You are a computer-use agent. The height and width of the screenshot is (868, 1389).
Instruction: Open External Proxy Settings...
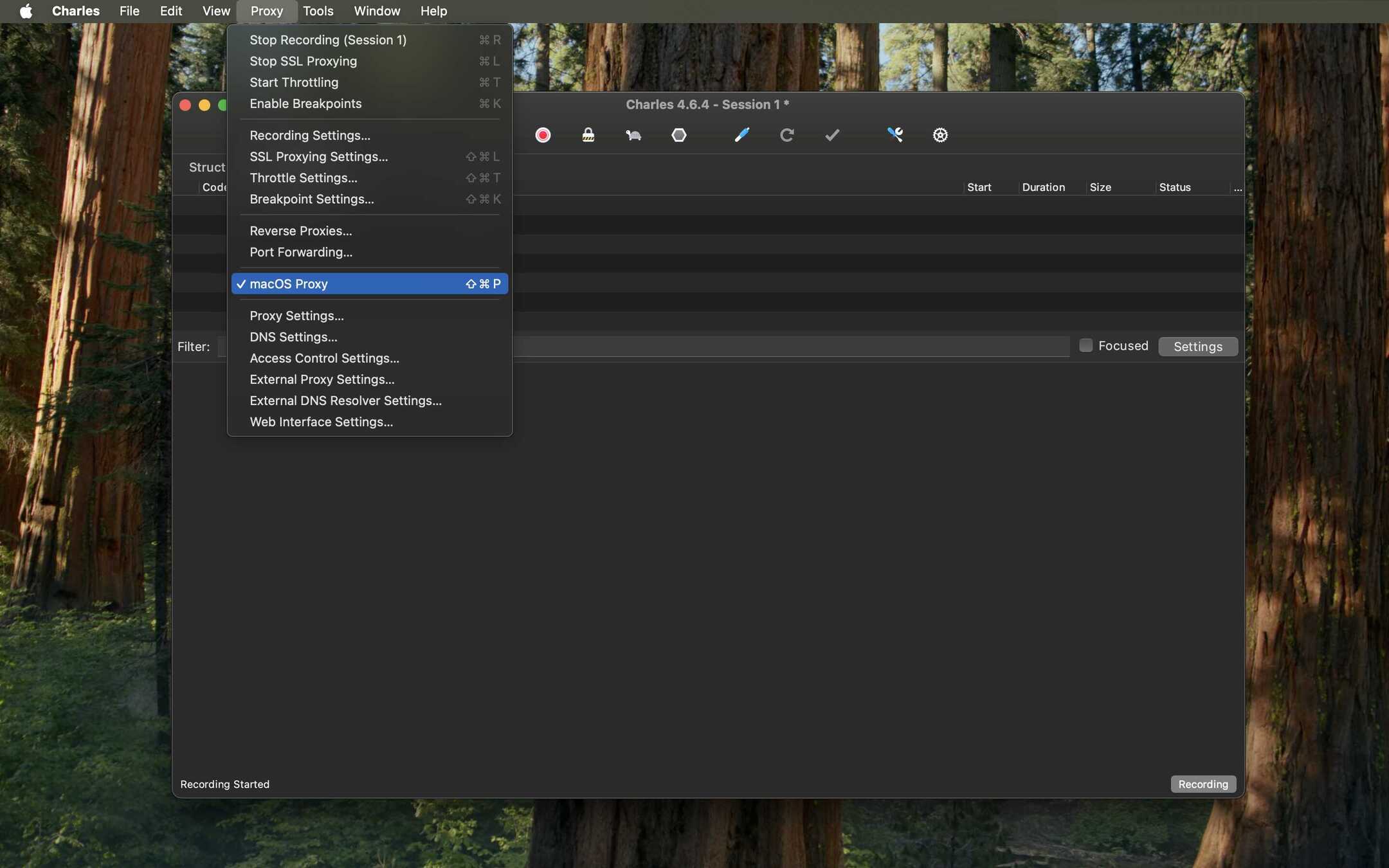coord(370,379)
